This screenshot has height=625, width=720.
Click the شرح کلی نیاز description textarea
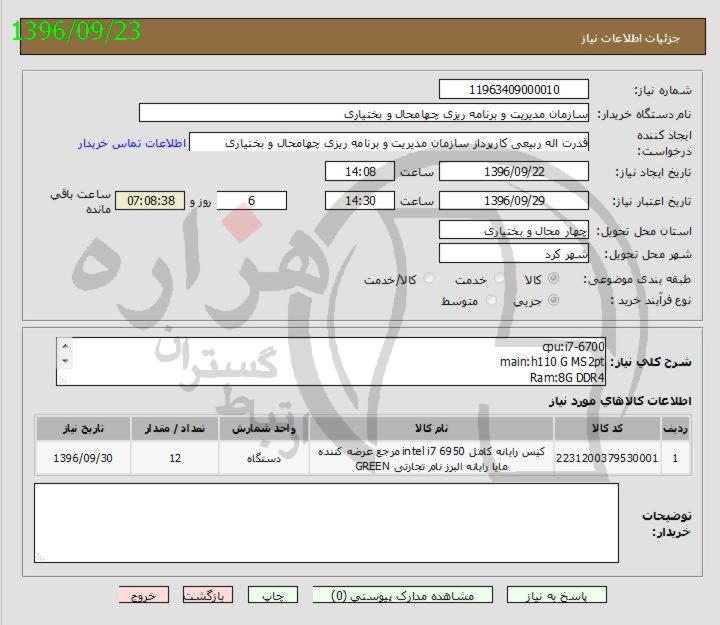(x=331, y=361)
